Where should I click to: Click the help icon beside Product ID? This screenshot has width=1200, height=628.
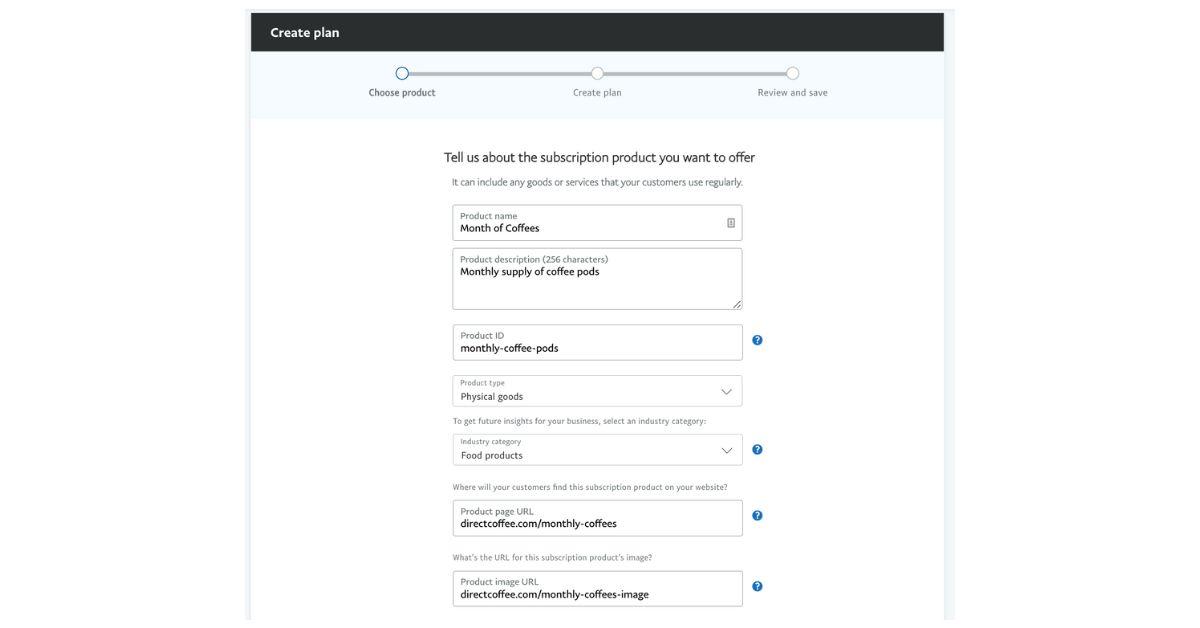tap(757, 340)
